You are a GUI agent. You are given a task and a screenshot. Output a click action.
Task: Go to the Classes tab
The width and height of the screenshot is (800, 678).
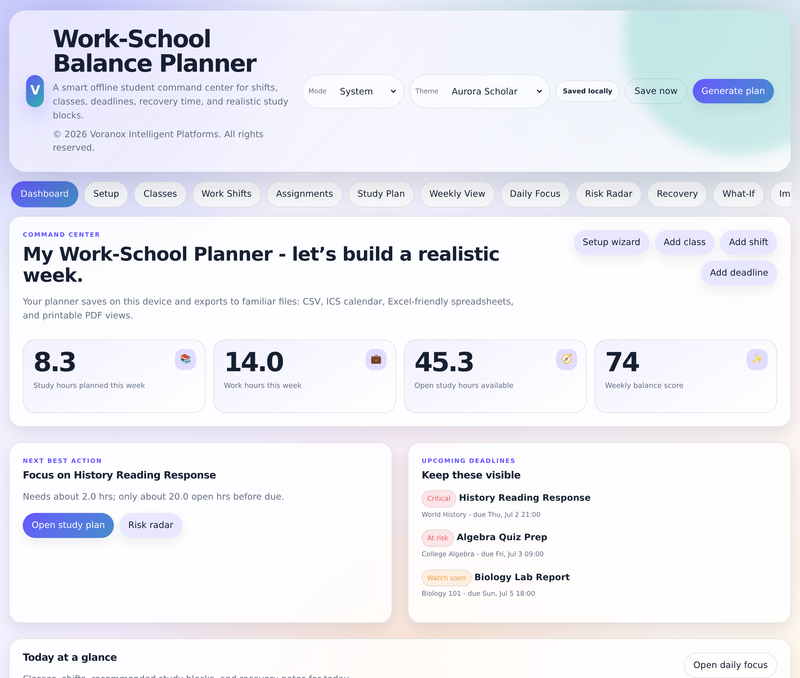click(160, 194)
